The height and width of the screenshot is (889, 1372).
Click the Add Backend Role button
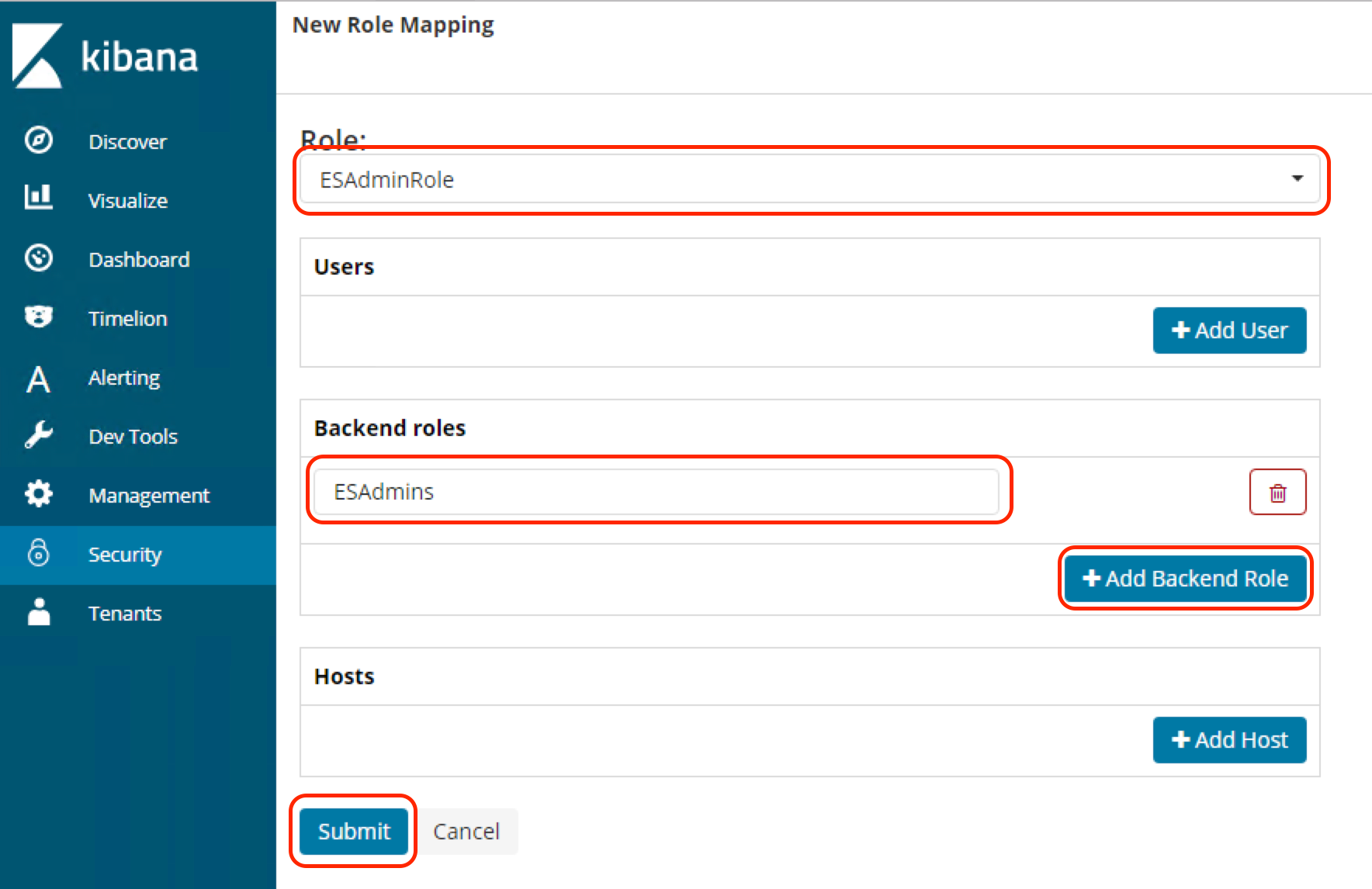click(x=1184, y=578)
